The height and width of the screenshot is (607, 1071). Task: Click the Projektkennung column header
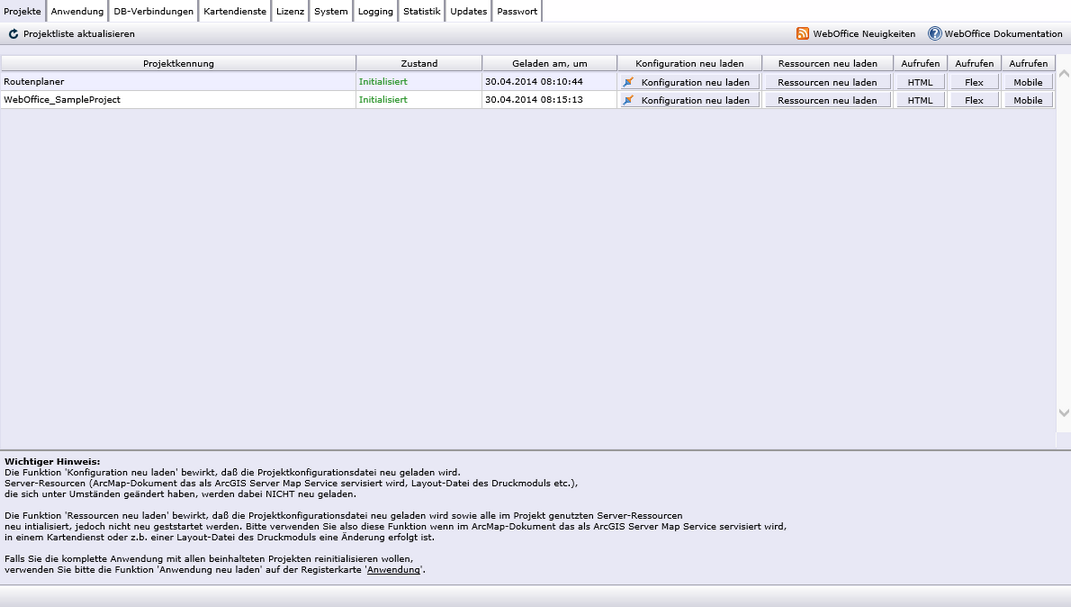[178, 62]
